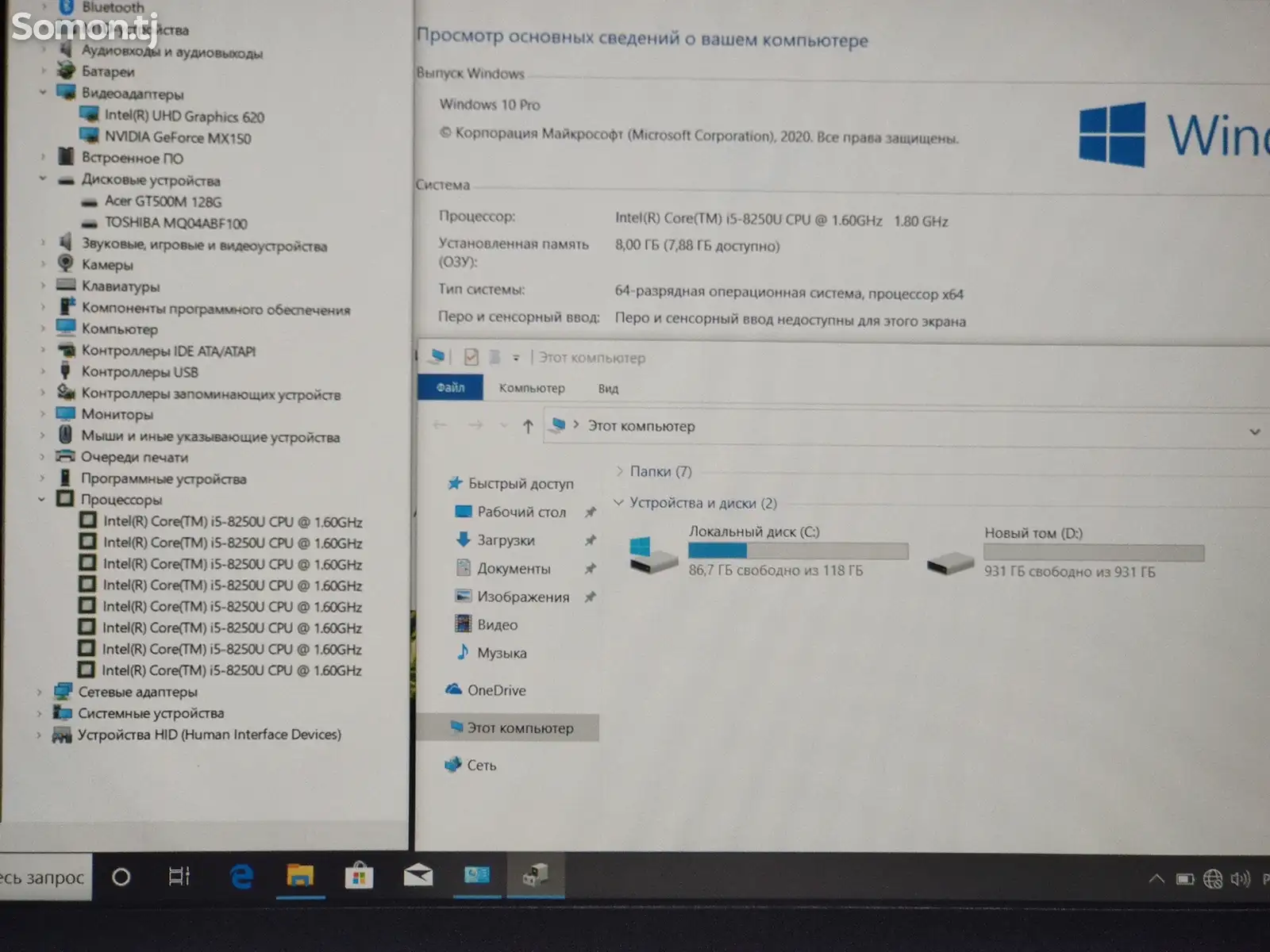Open the quick access toolbar customize arrow

(515, 358)
